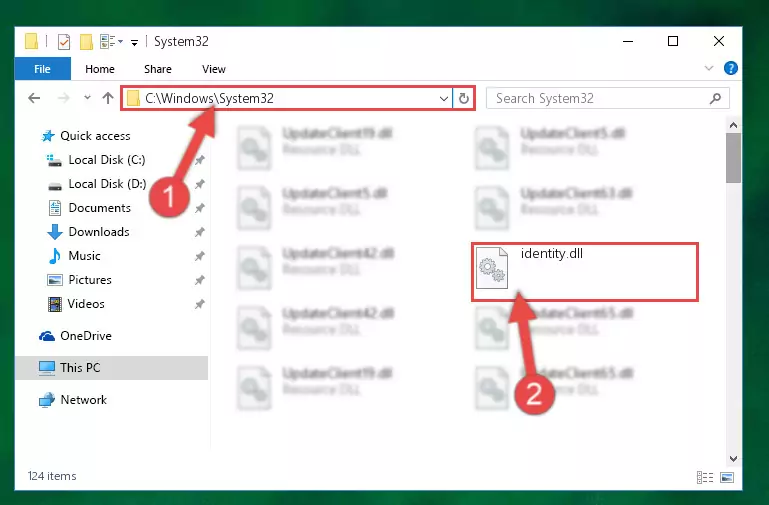Go forward with the Forward arrow
The image size is (769, 505).
click(x=63, y=98)
